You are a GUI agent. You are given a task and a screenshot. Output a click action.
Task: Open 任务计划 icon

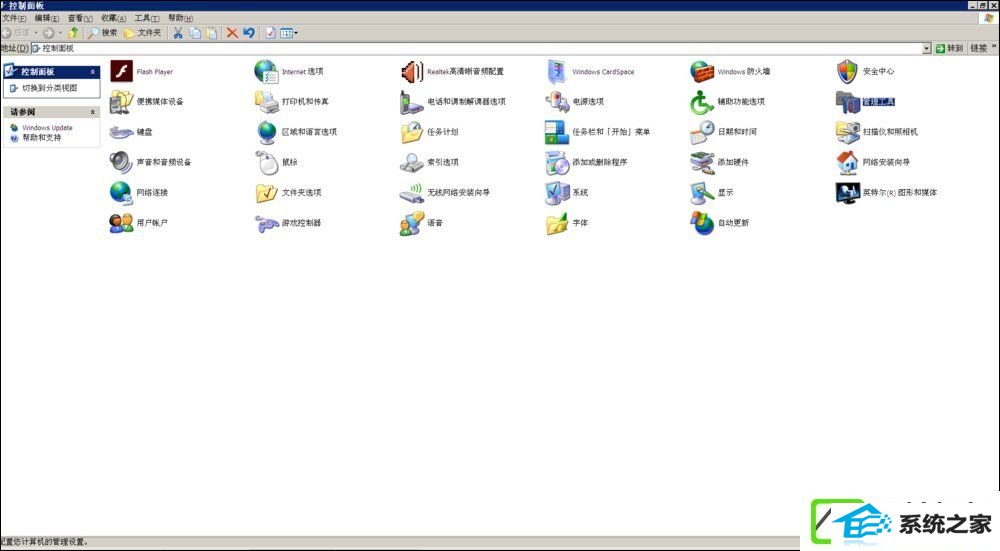click(x=412, y=132)
